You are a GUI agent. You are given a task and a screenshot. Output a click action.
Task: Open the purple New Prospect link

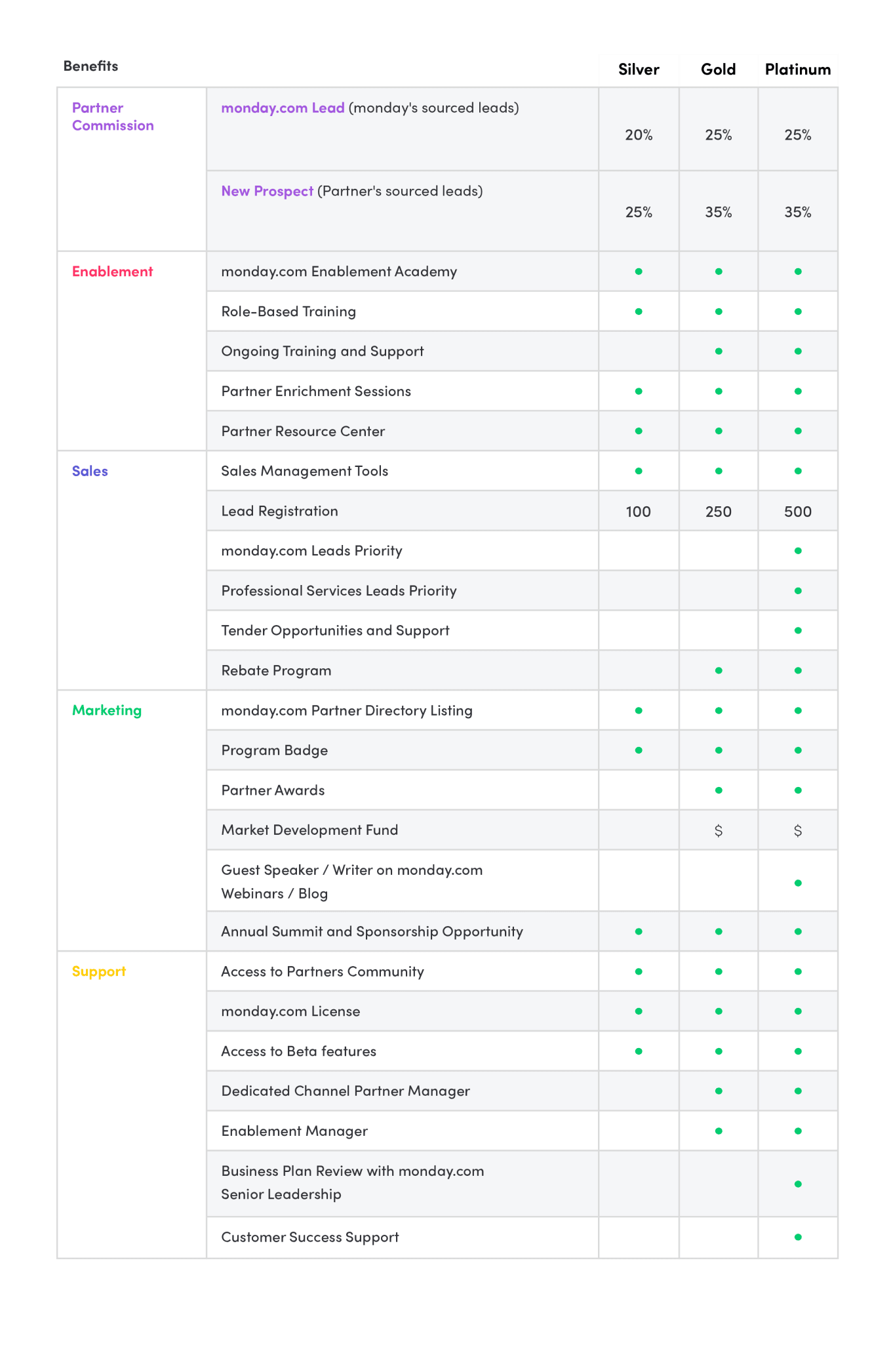coord(267,191)
